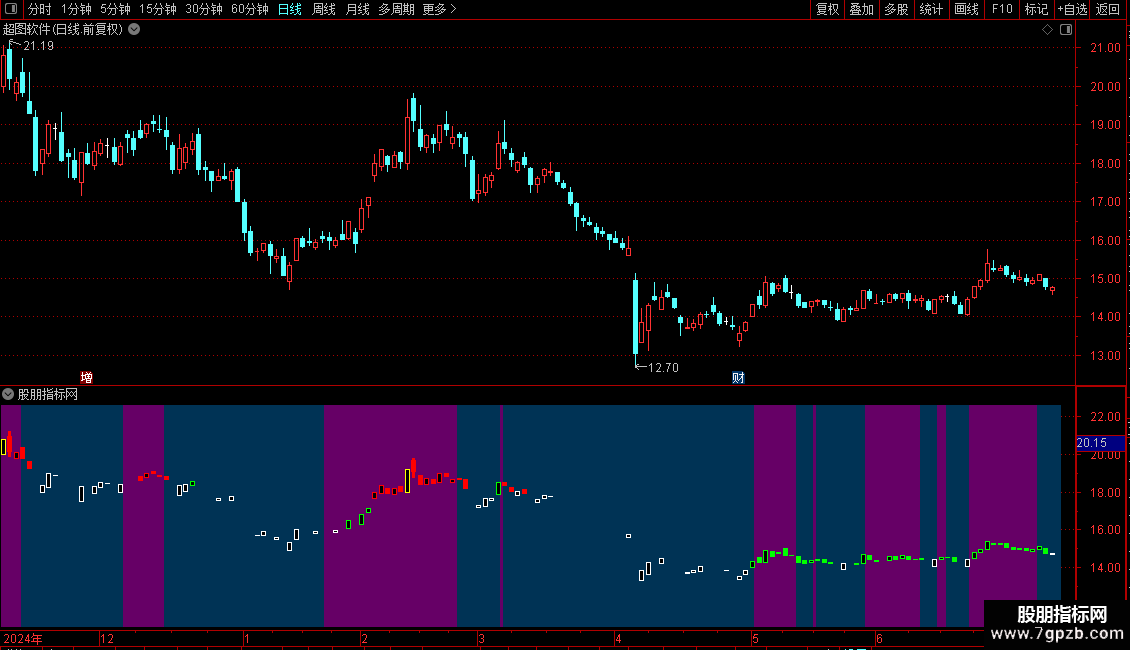
Task: Expand the 更多 periods menu
Action: coord(439,9)
